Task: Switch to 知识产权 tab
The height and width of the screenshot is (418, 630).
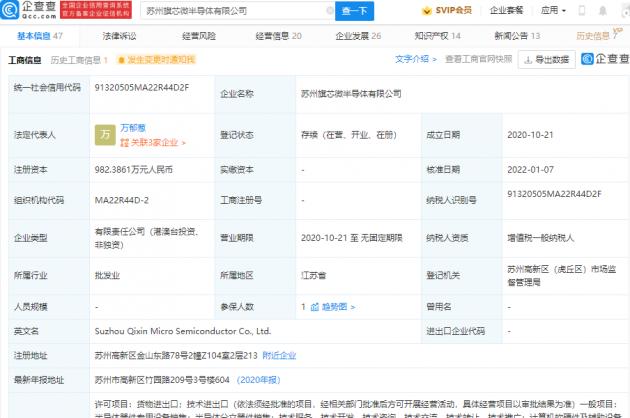Action: [x=438, y=36]
